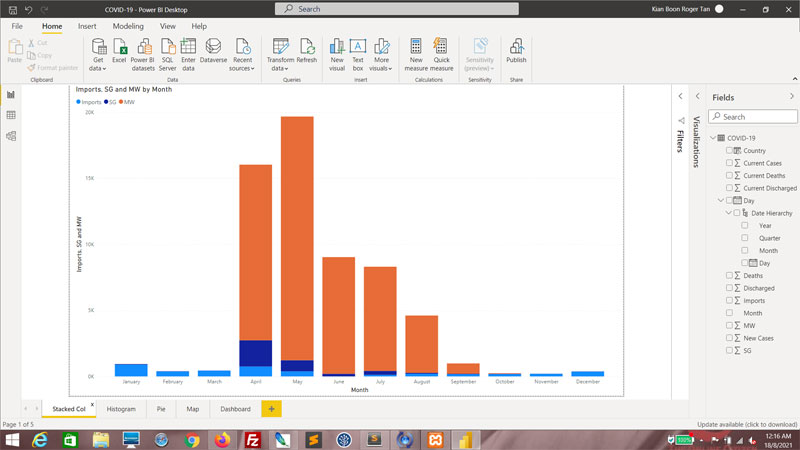
Task: Connect to SQL Server
Action: (167, 55)
